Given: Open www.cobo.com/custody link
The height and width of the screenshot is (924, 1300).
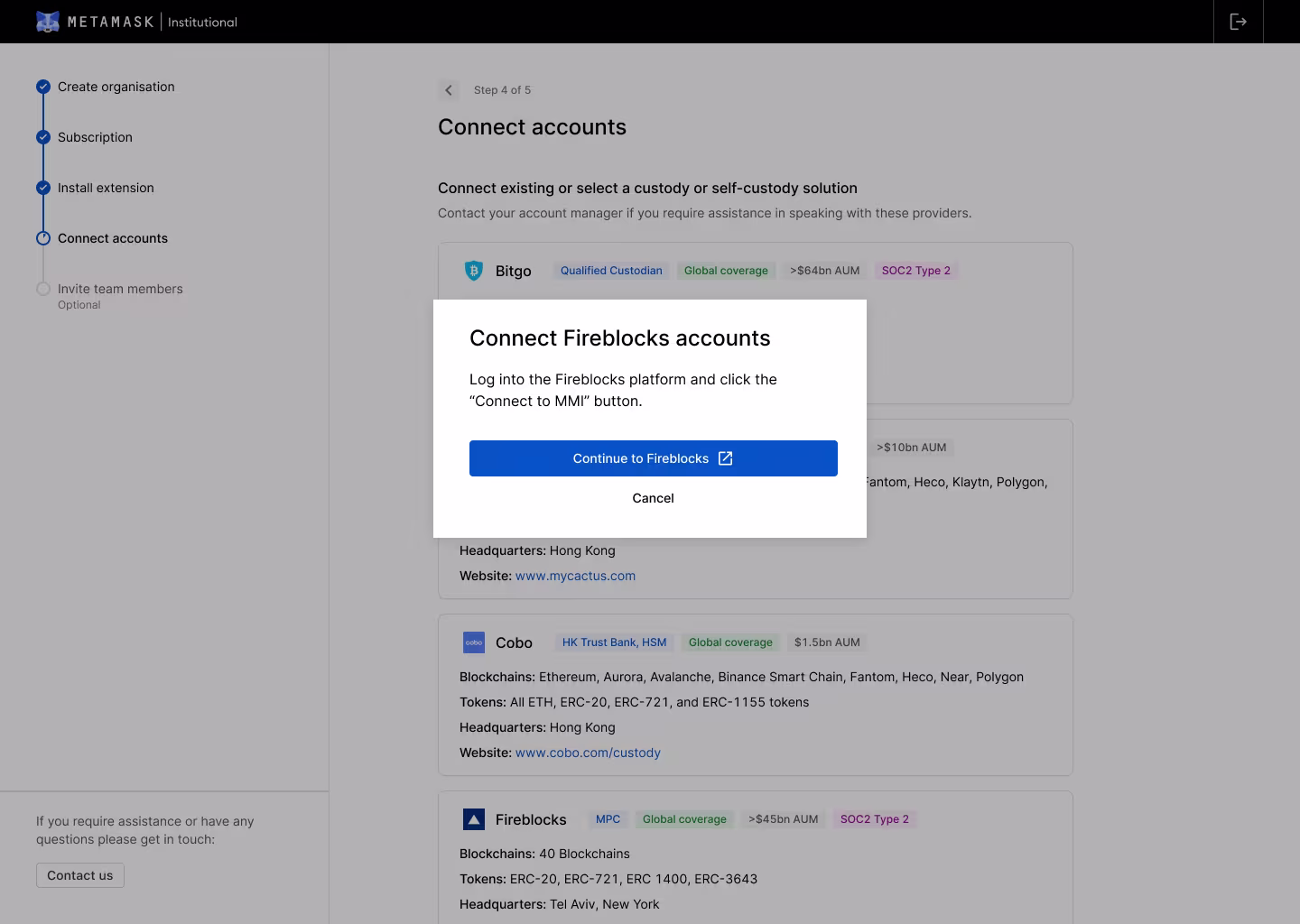Looking at the screenshot, I should click(x=588, y=753).
